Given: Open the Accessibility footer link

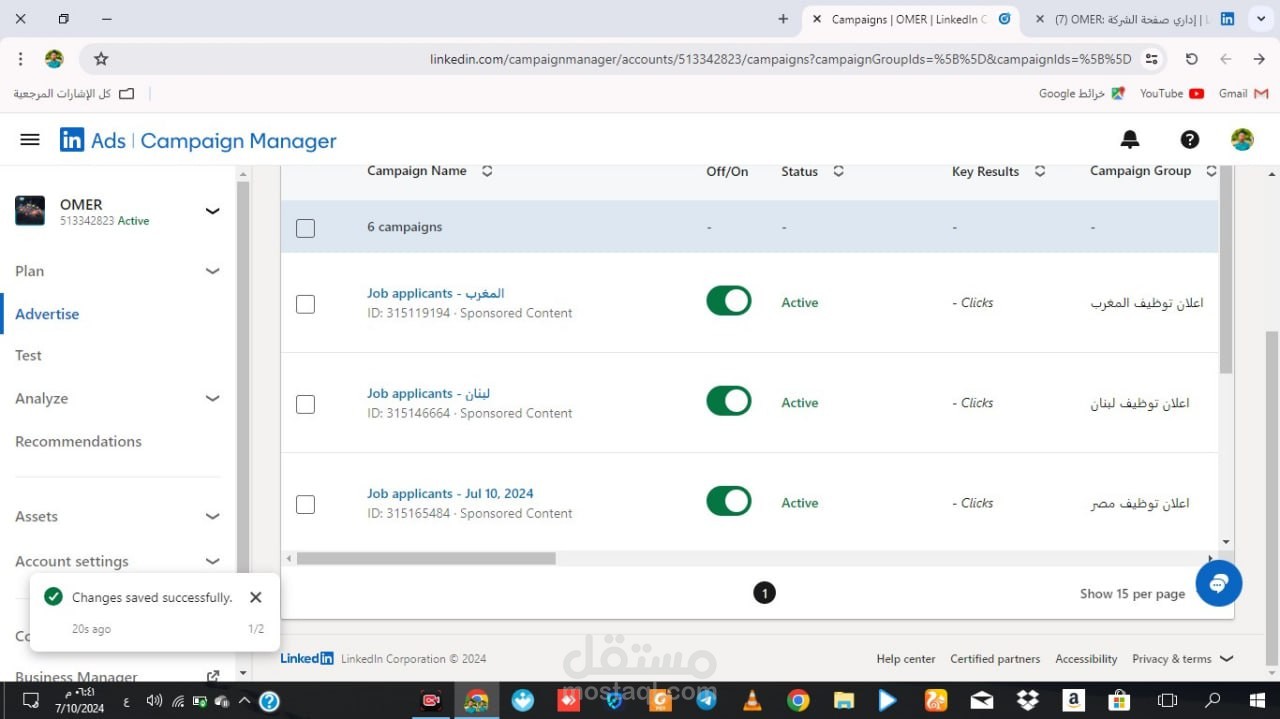Looking at the screenshot, I should tap(1086, 659).
